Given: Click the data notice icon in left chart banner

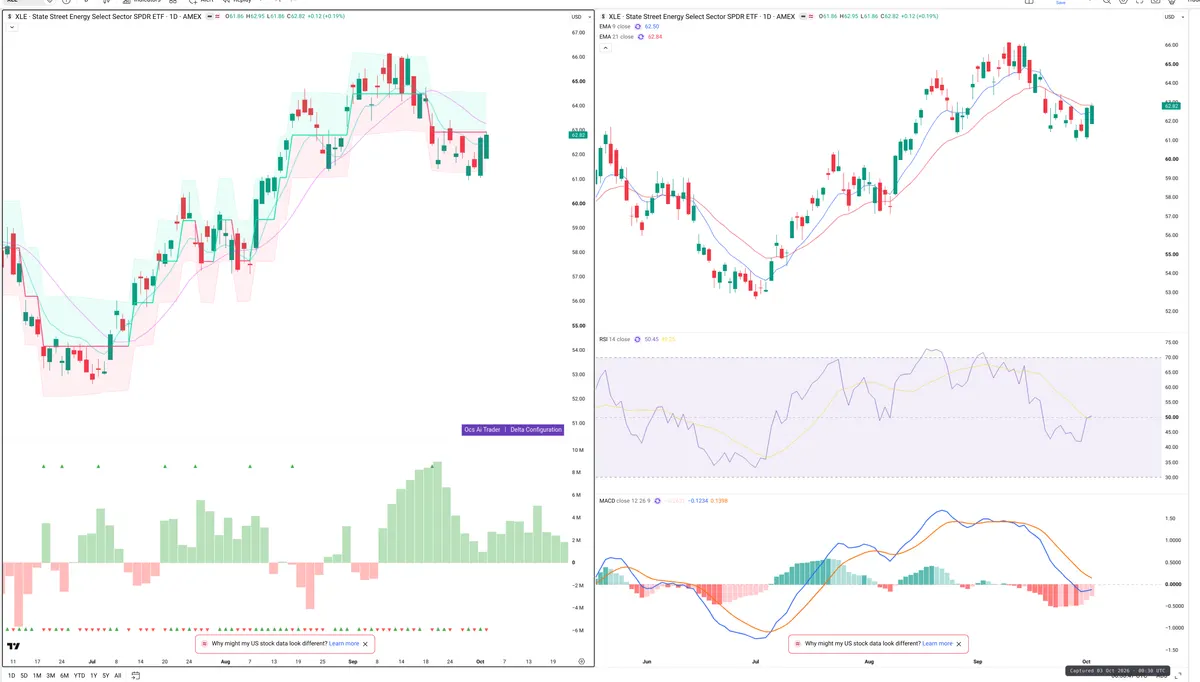Looking at the screenshot, I should click(205, 644).
